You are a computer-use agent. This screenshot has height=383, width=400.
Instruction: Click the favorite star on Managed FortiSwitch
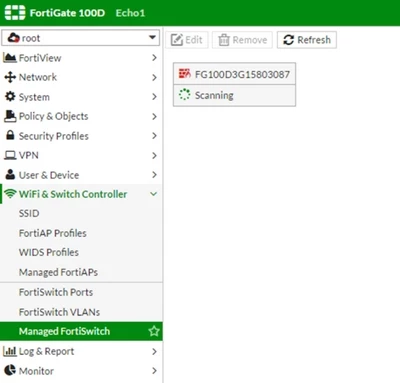154,331
